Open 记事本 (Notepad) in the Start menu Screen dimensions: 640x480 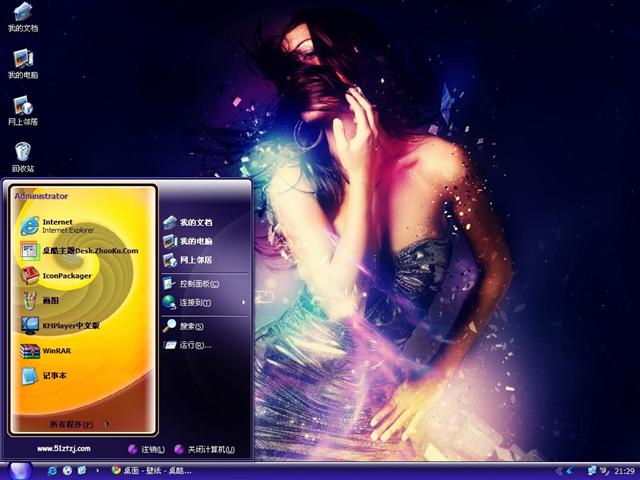pos(50,377)
